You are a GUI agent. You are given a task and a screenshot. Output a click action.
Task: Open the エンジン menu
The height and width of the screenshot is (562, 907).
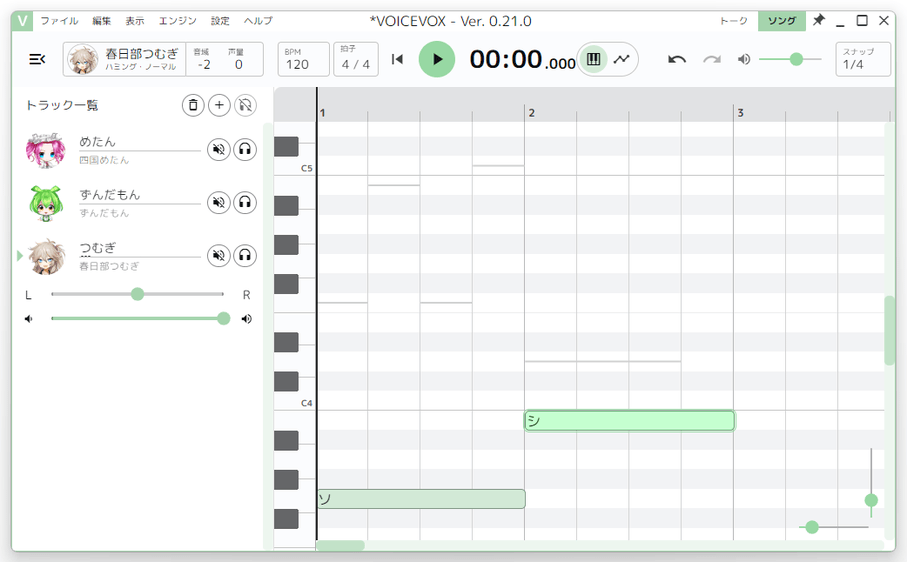(x=178, y=21)
